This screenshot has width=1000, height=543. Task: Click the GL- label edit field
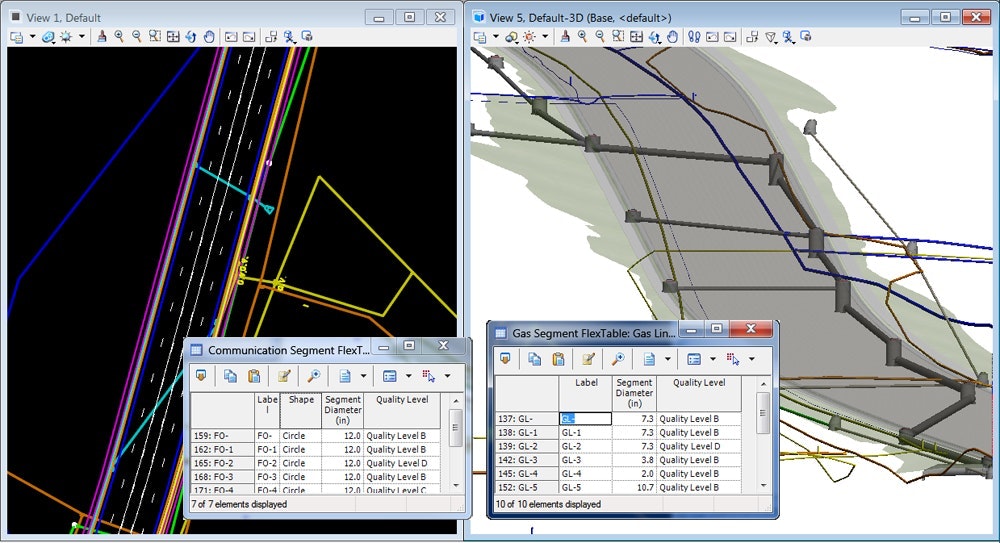coord(585,419)
